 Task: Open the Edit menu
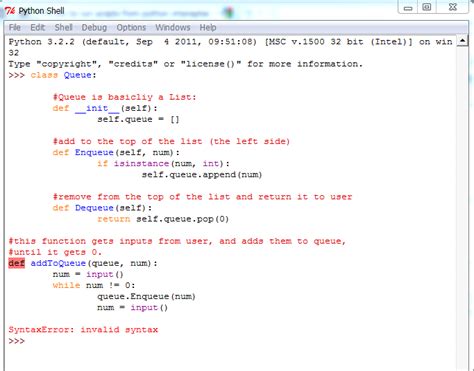pyautogui.click(x=37, y=27)
